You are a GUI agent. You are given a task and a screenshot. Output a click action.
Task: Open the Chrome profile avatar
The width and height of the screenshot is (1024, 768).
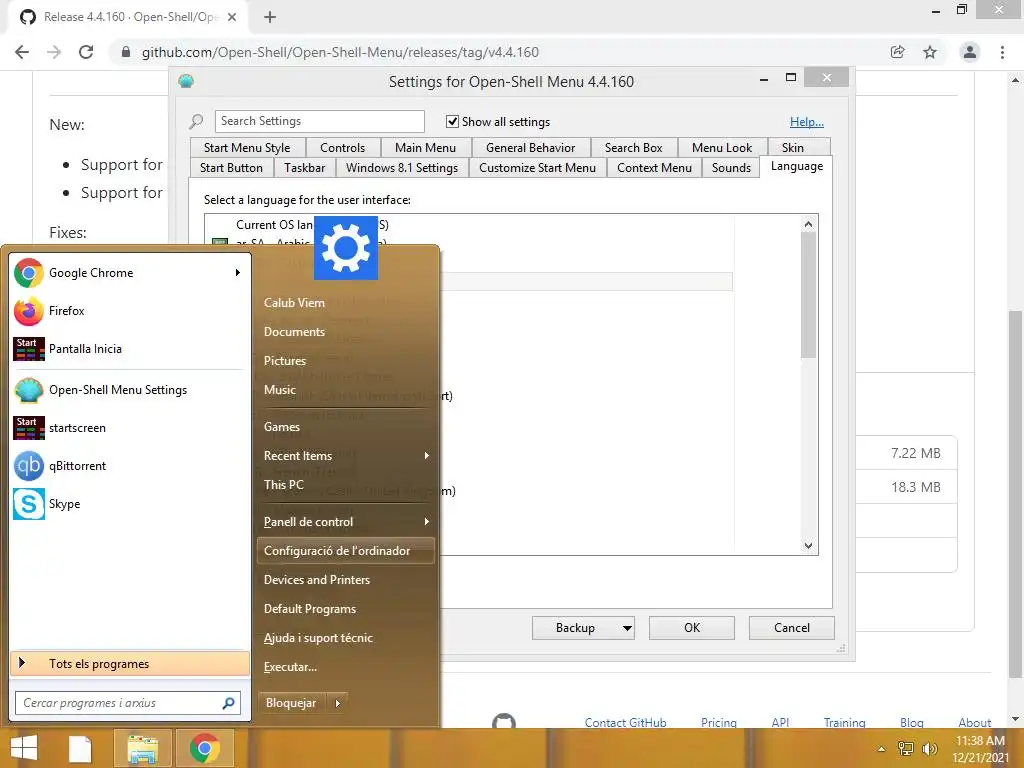[x=970, y=52]
